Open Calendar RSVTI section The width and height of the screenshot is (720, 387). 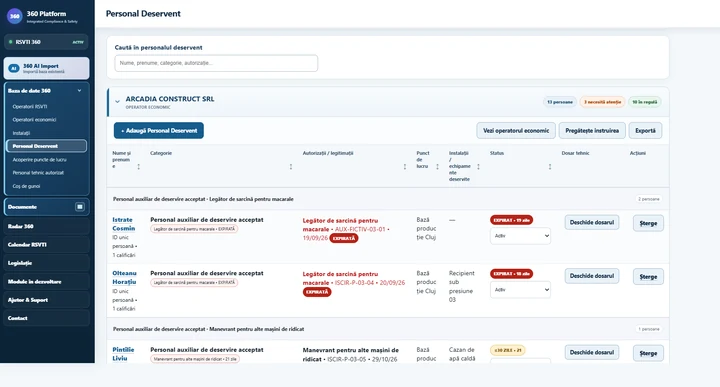point(46,245)
